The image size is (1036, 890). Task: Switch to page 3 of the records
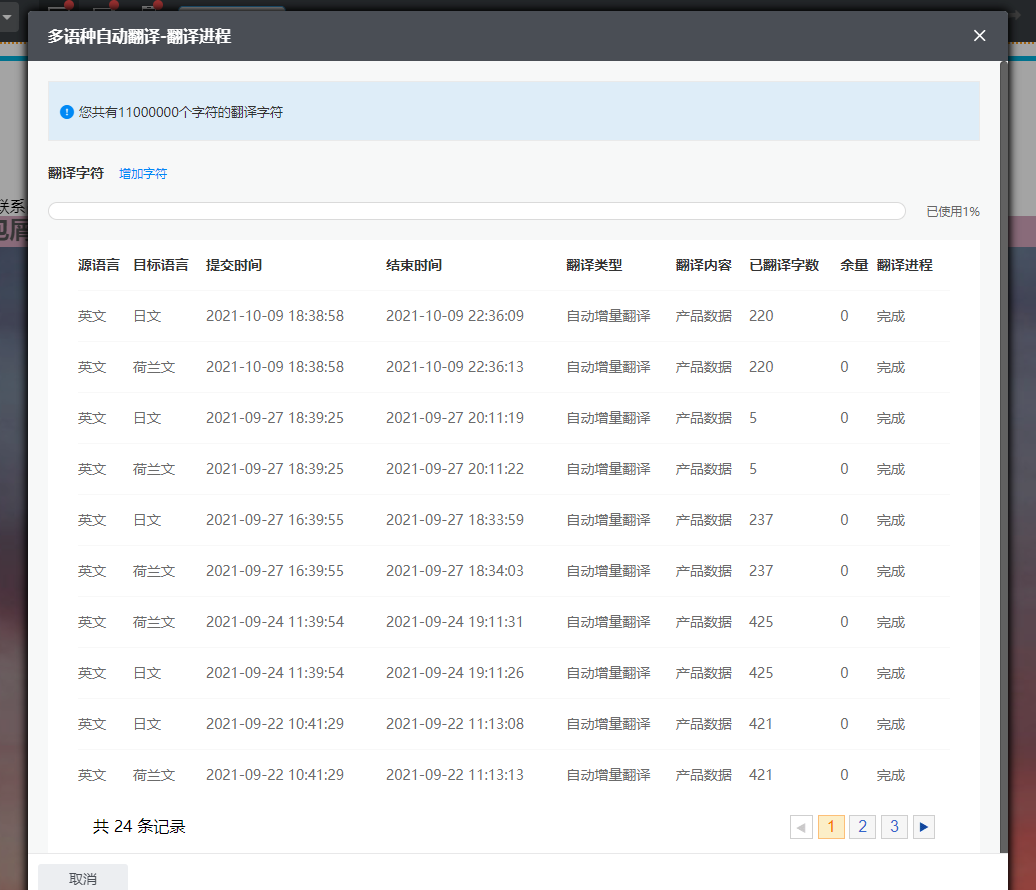894,827
